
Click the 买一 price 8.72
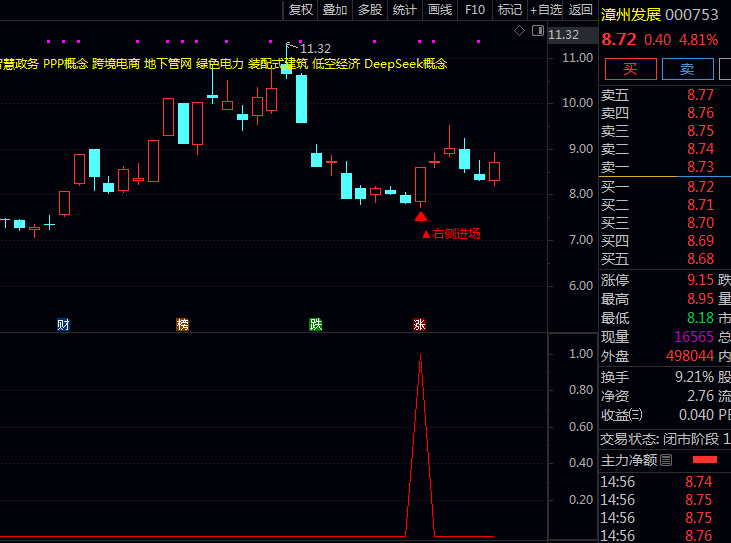click(700, 187)
